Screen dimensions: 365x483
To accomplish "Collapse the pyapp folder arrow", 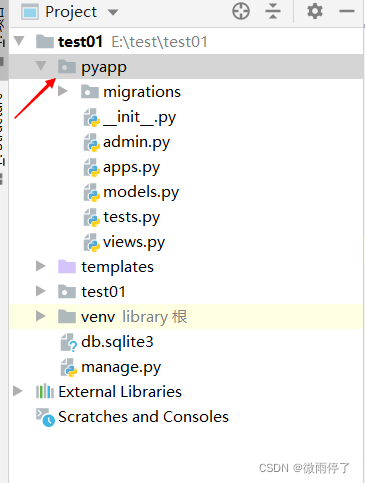I will click(41, 66).
